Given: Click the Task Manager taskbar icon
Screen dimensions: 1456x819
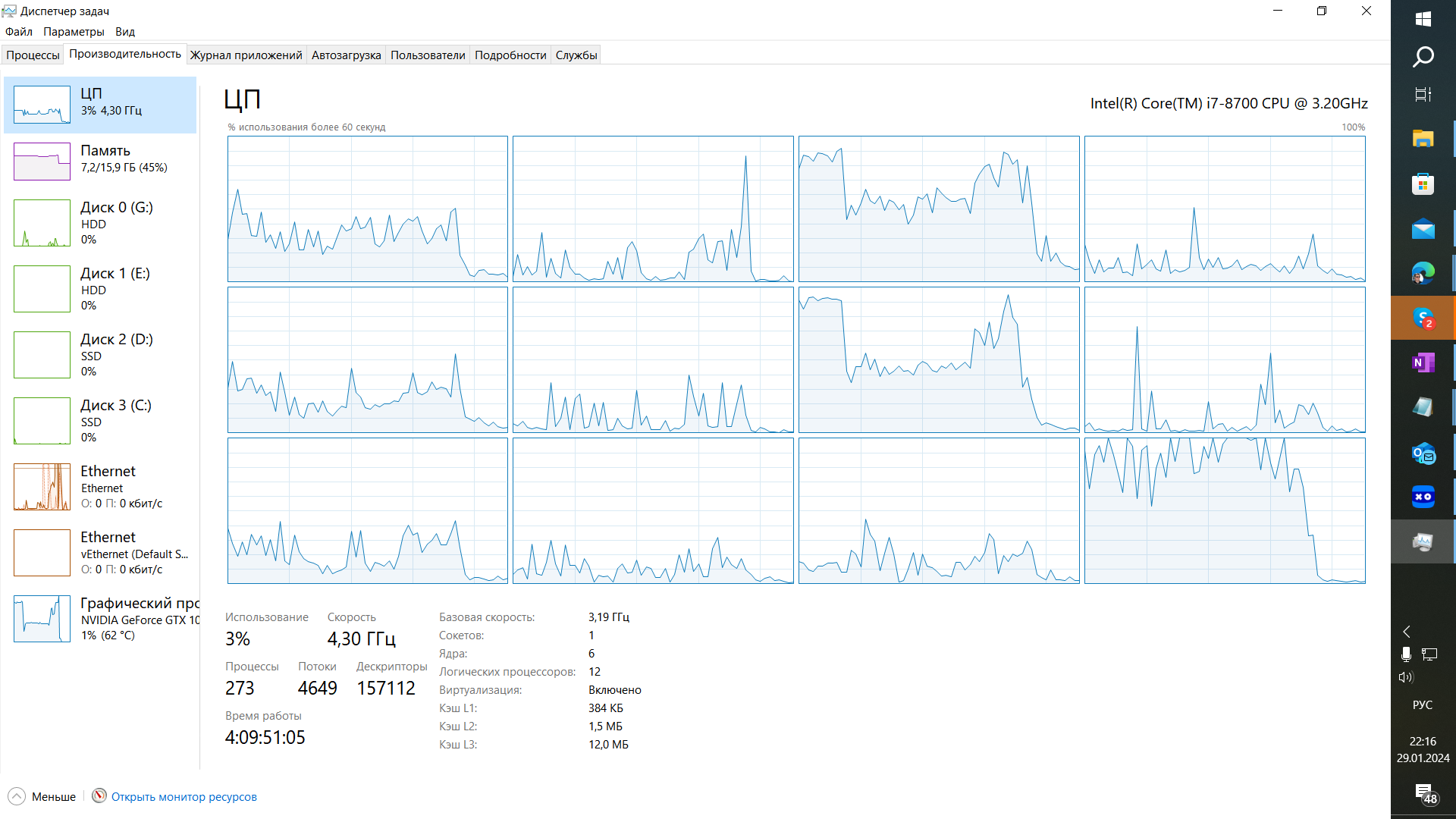Looking at the screenshot, I should (x=1423, y=541).
